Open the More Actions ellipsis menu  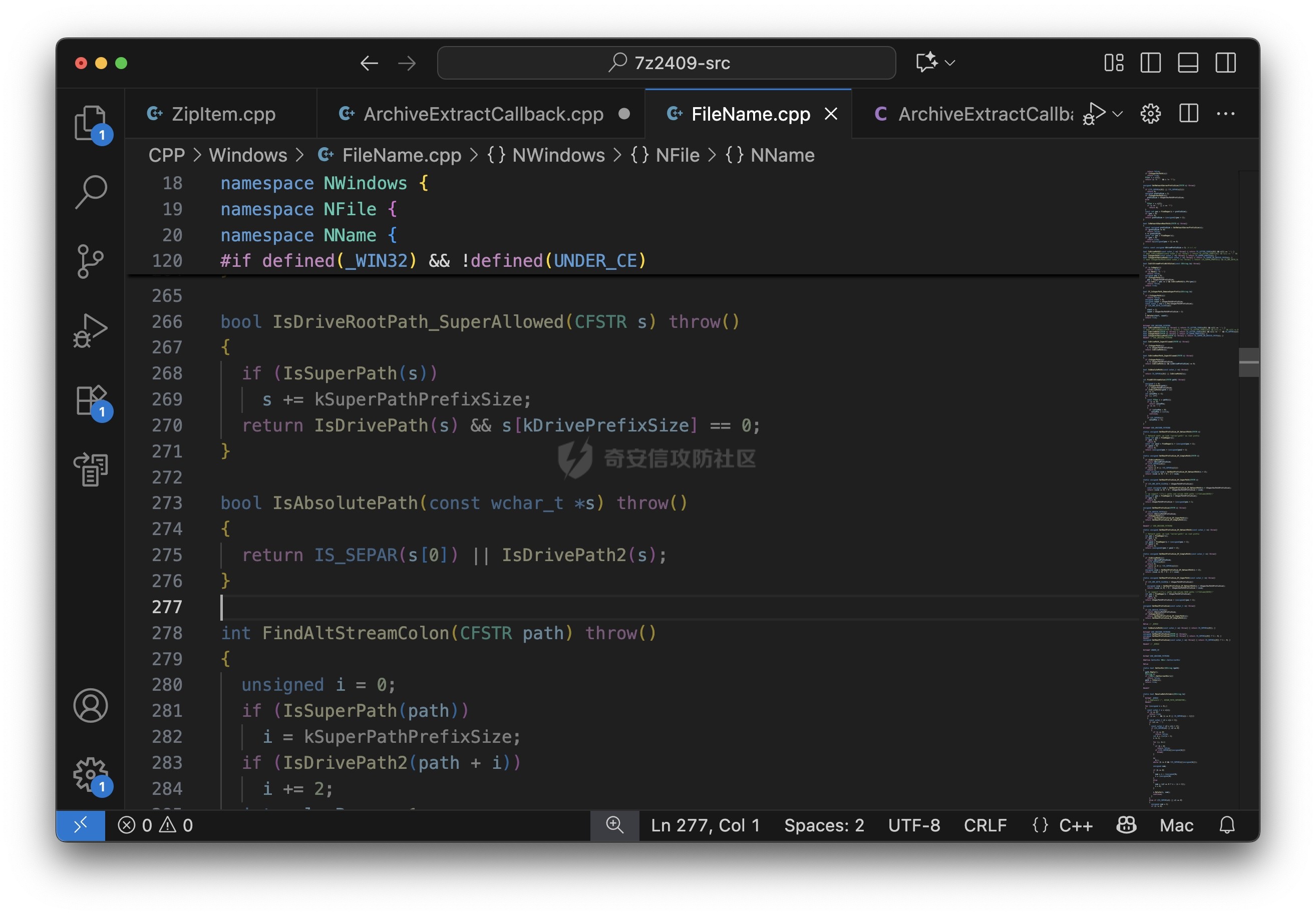(x=1225, y=114)
